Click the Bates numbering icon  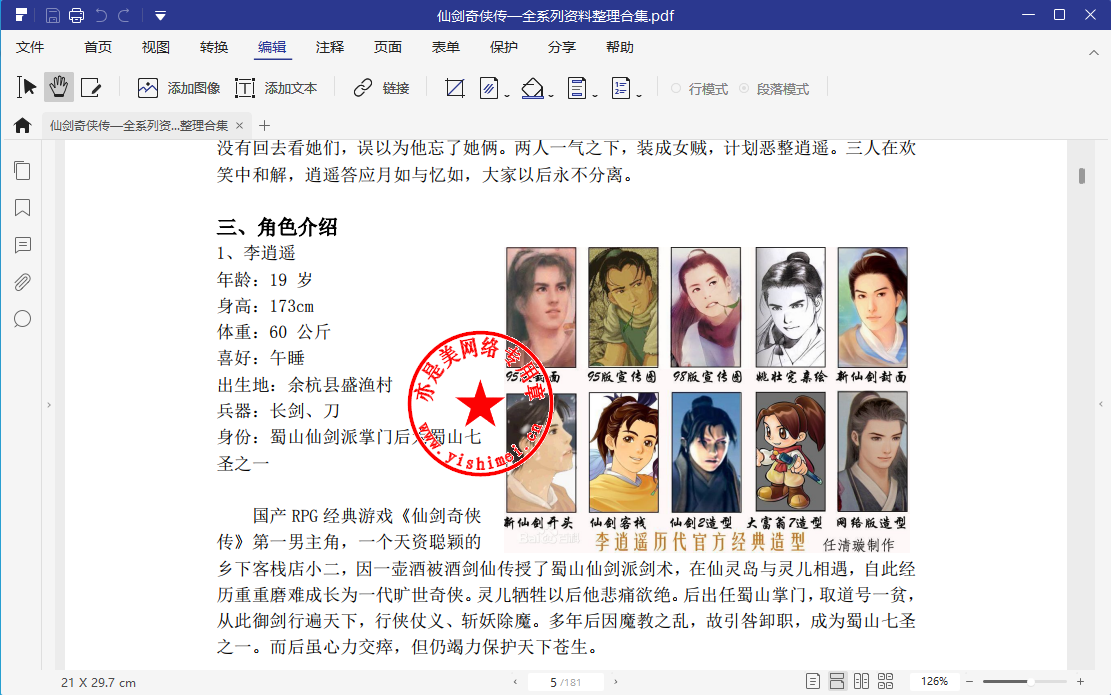(x=621, y=88)
